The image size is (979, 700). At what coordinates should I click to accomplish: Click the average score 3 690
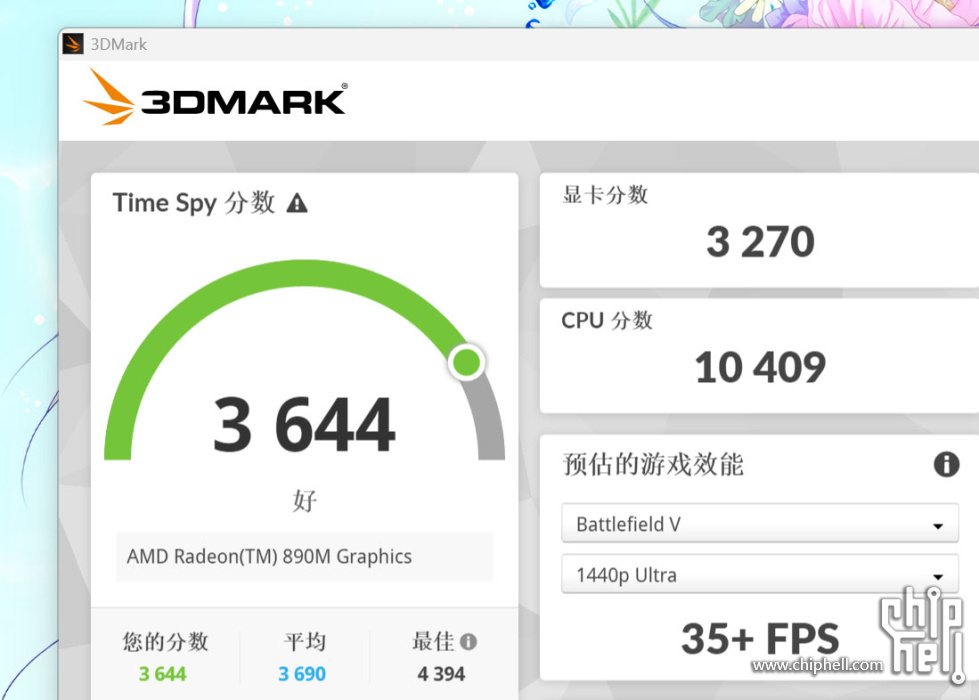pos(302,674)
